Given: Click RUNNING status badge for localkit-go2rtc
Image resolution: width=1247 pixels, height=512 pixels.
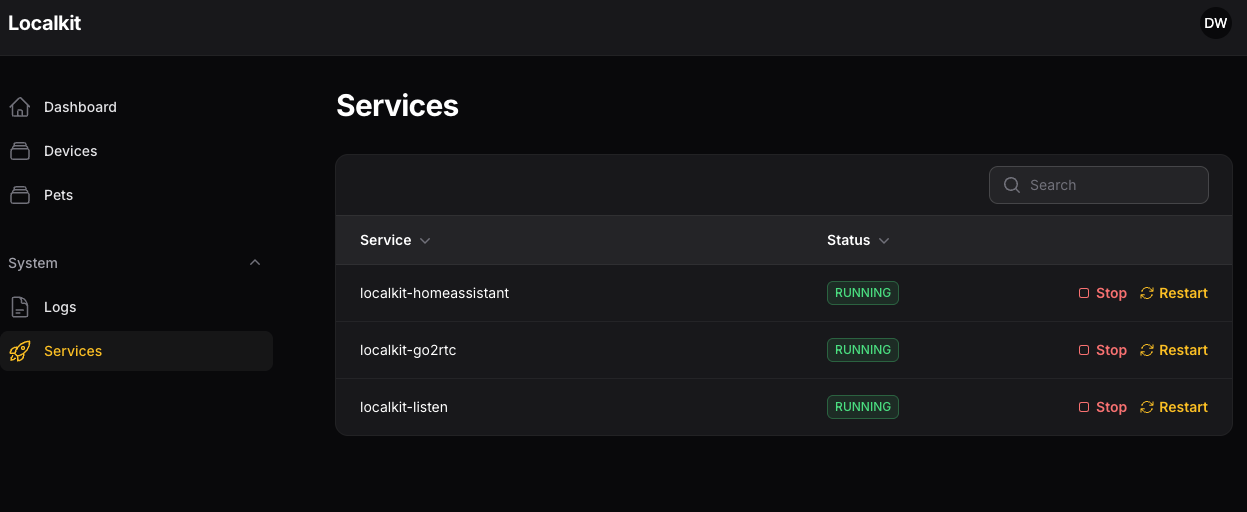Looking at the screenshot, I should click(x=862, y=350).
